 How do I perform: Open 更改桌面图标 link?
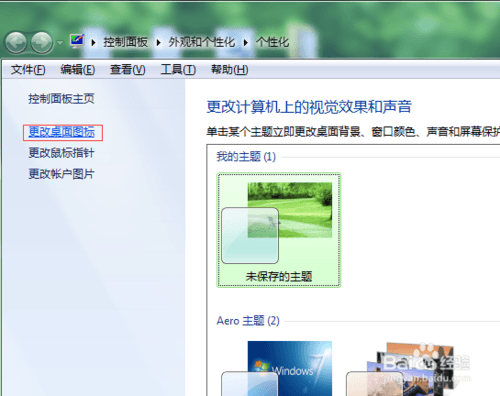coord(62,132)
